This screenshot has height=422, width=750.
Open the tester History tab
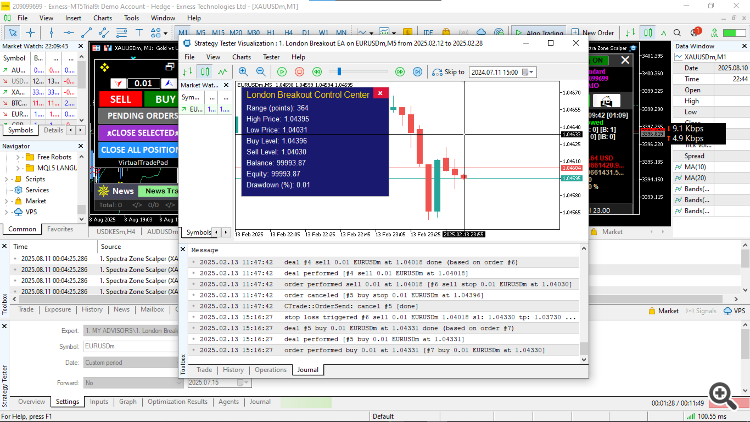233,370
